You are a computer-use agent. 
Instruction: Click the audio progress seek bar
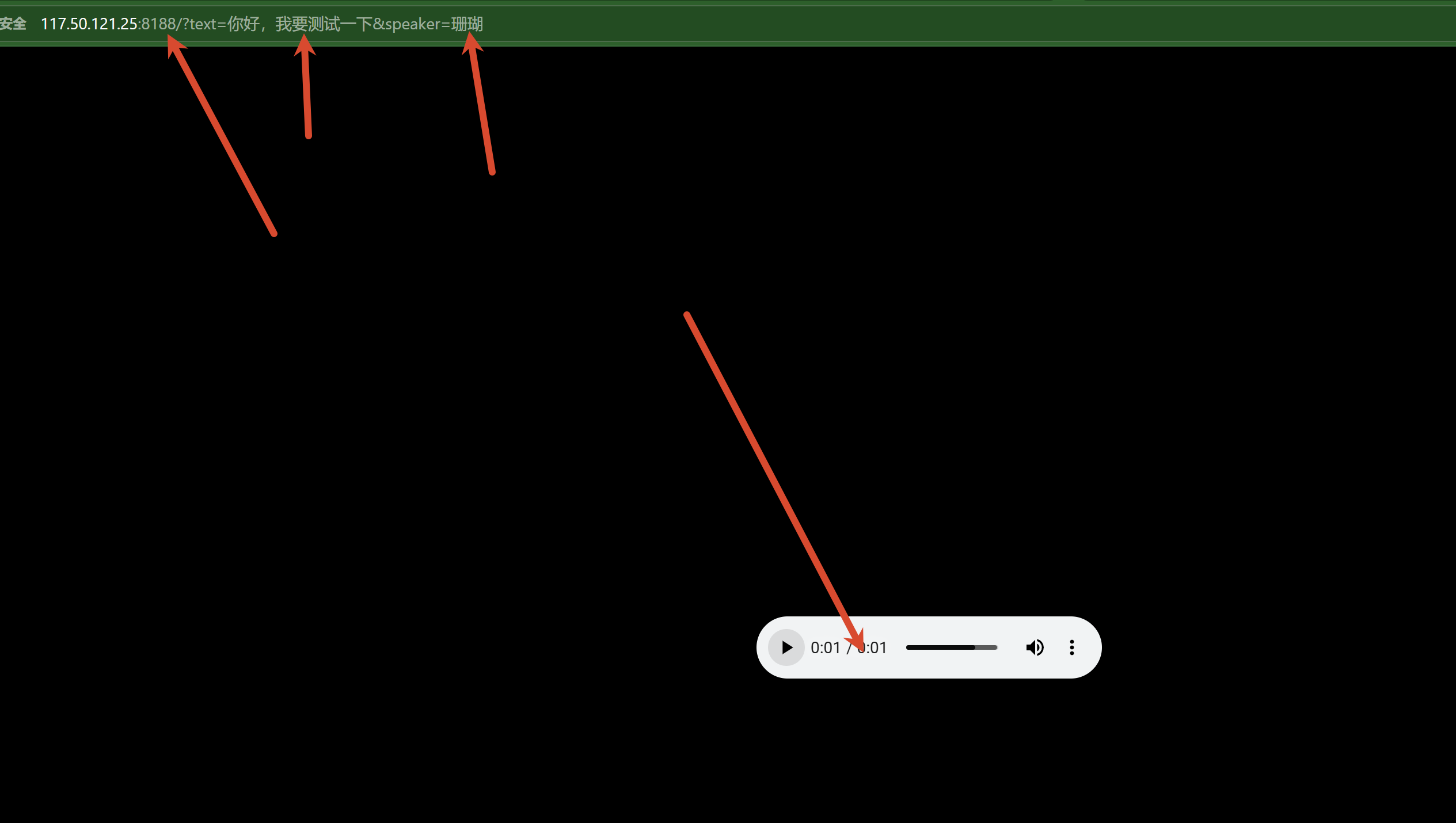(951, 647)
